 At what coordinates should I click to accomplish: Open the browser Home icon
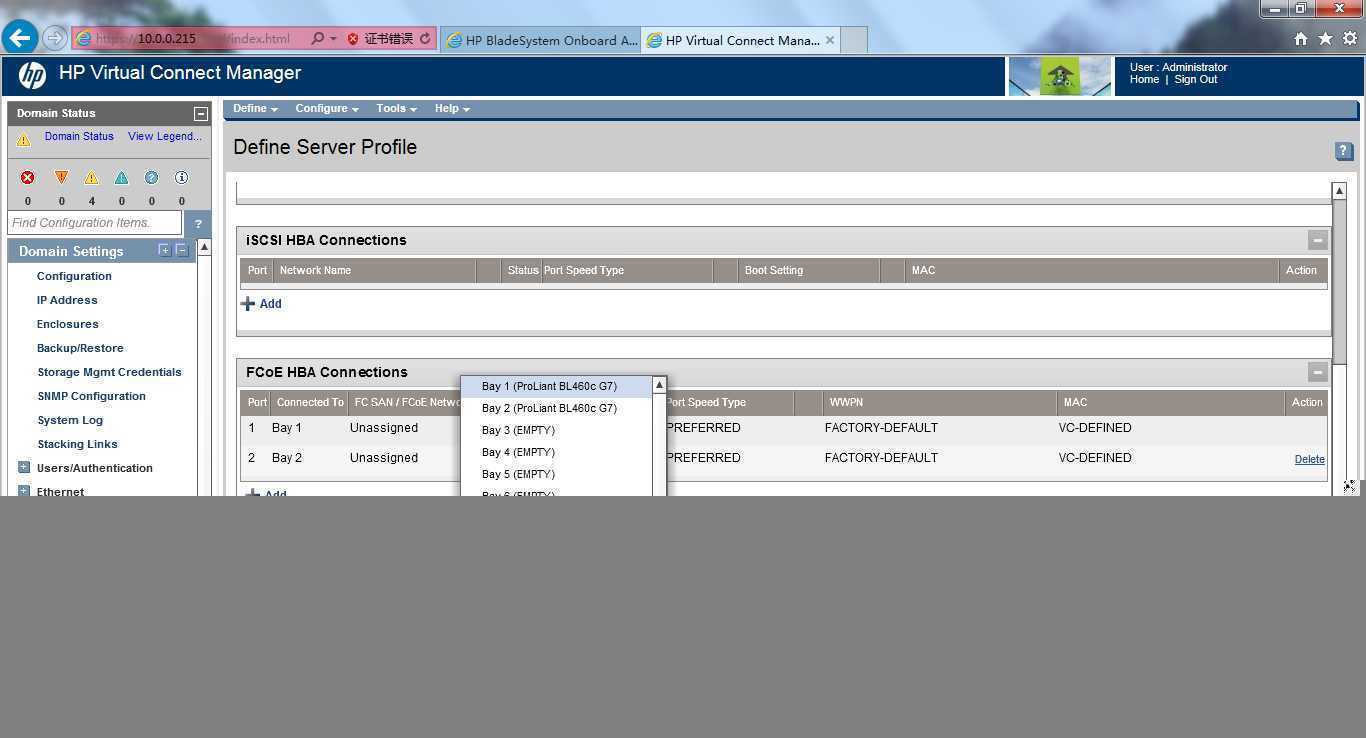[x=1300, y=39]
